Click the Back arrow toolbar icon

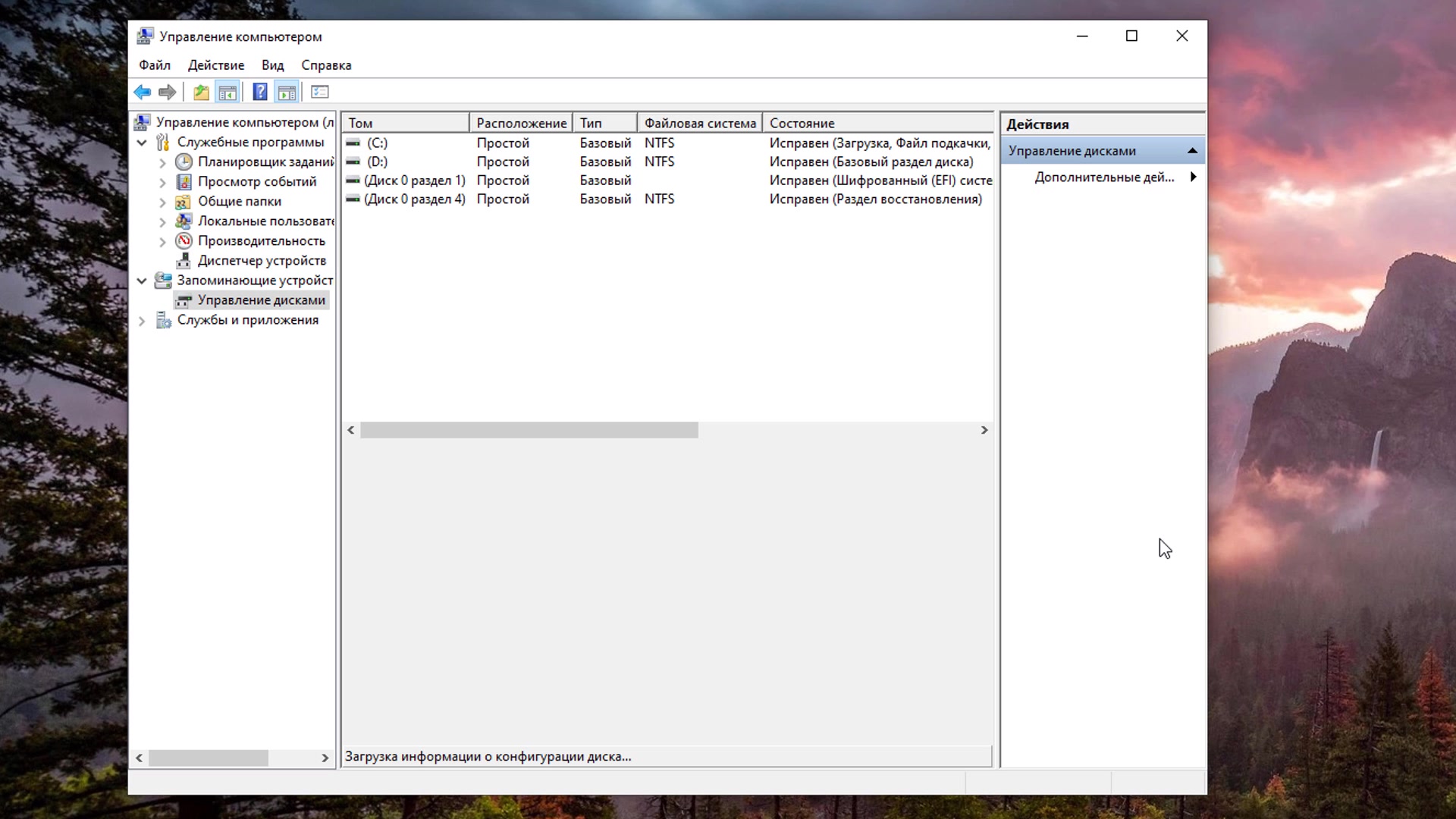pos(142,92)
